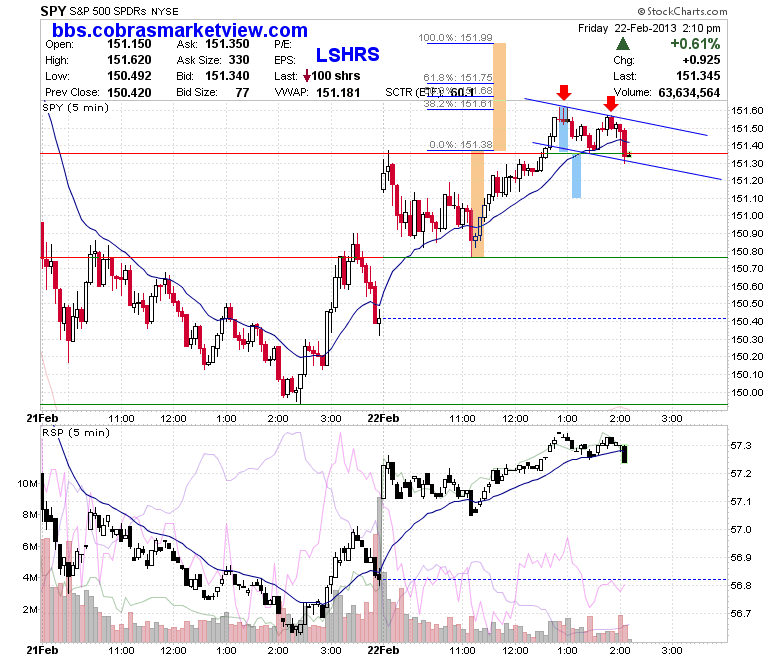Click the green up-triangle change indicator
The image size is (780, 659).
[x=622, y=44]
